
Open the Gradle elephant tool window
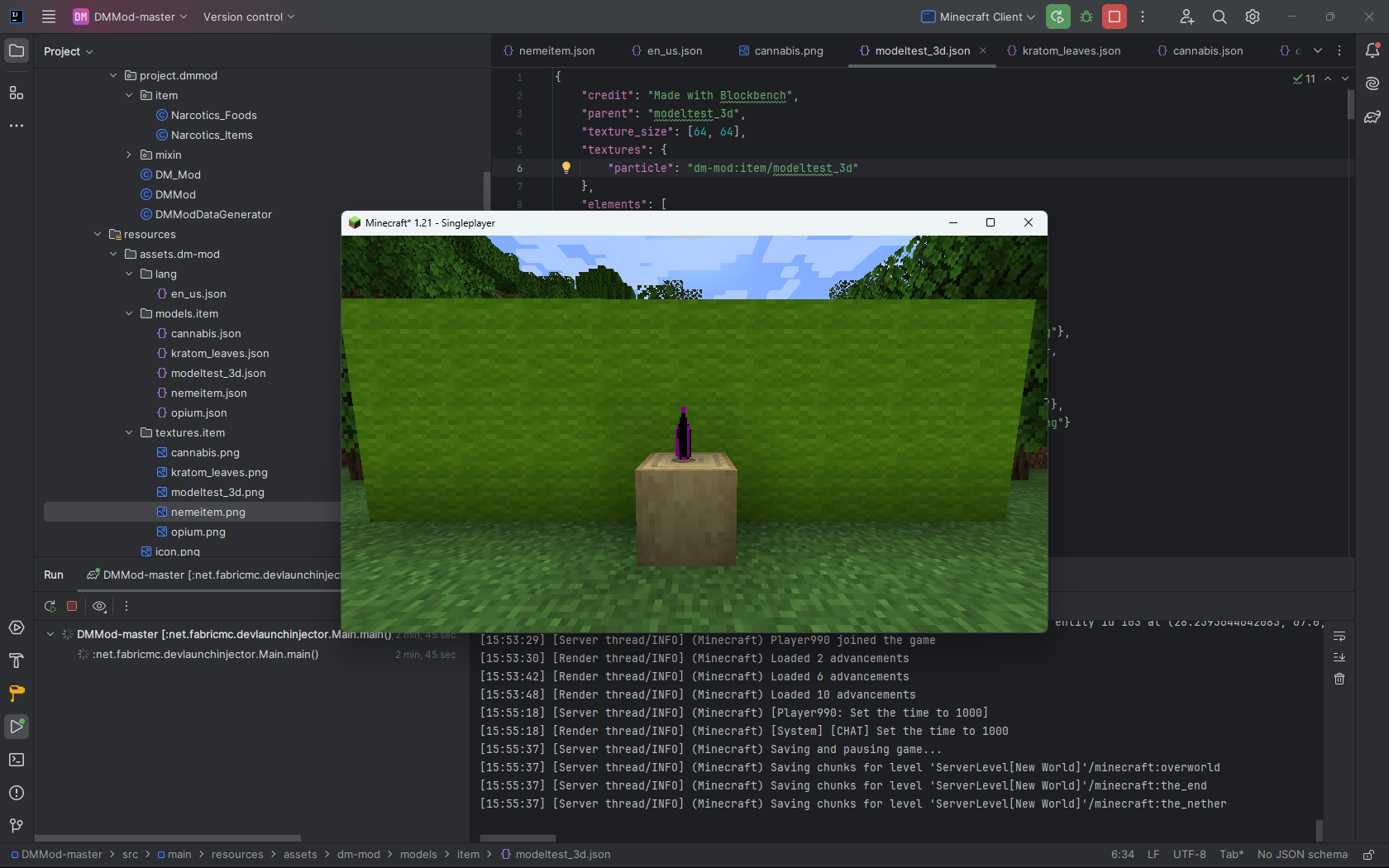coord(1372,117)
